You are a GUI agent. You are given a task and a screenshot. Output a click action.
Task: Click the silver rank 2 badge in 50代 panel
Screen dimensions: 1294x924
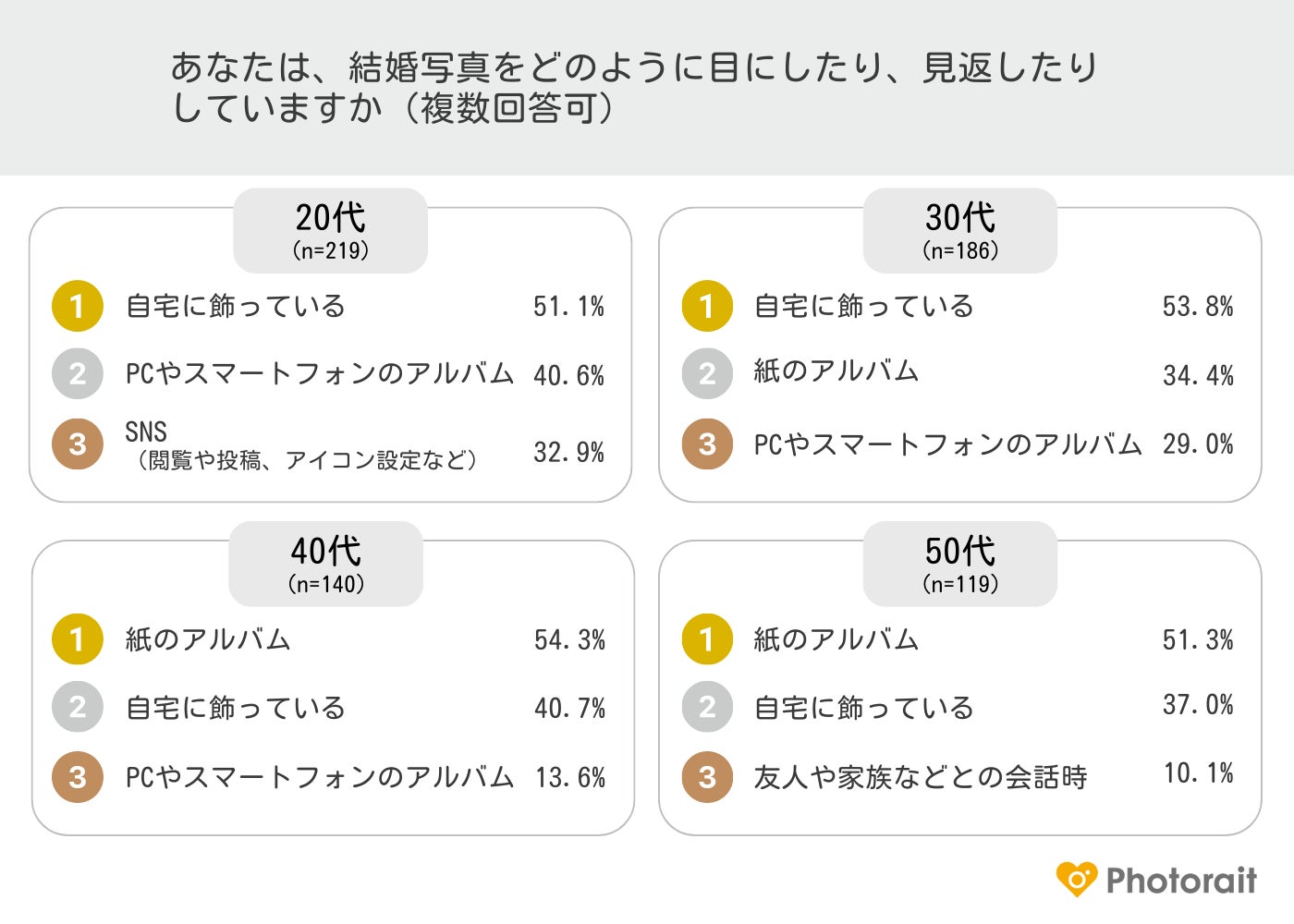point(707,707)
